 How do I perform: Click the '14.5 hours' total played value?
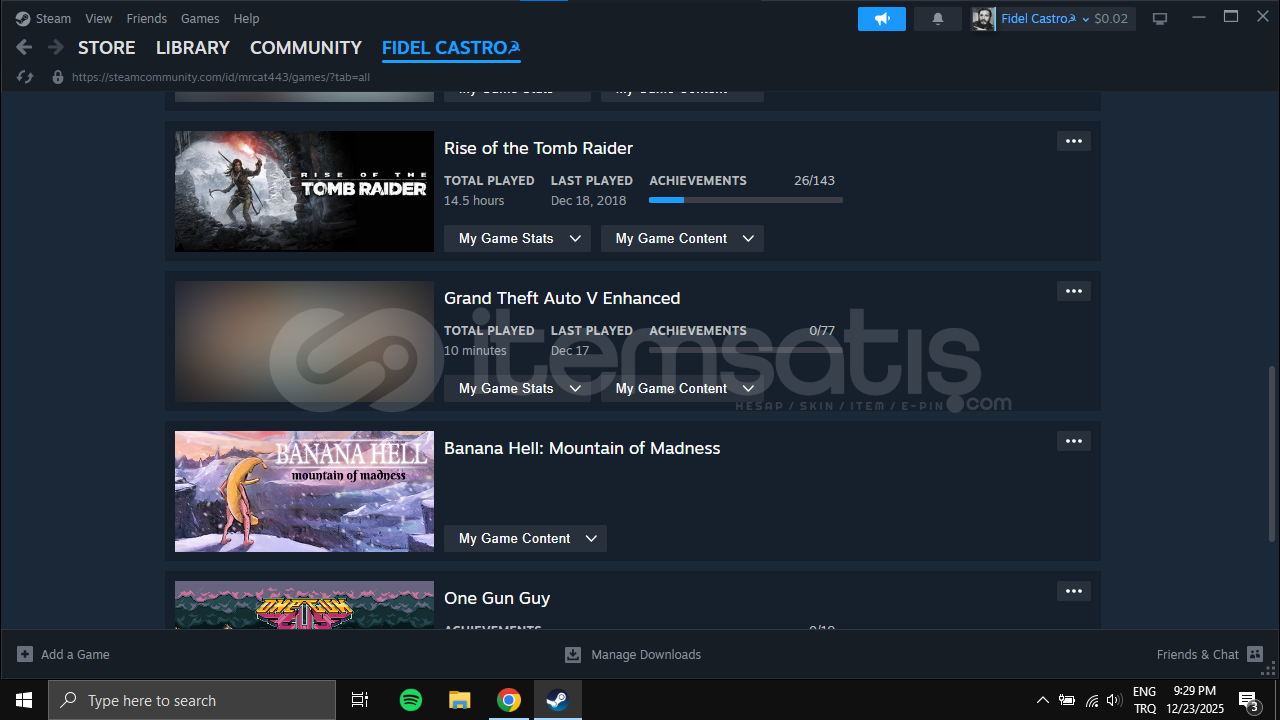coord(474,201)
